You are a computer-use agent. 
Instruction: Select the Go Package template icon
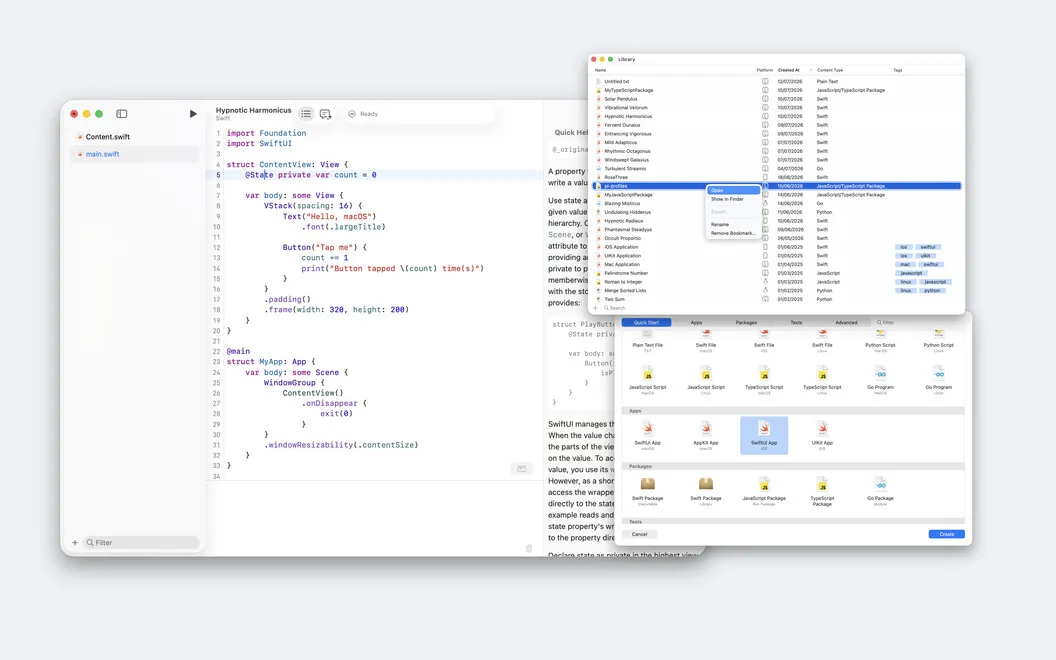pos(880,484)
